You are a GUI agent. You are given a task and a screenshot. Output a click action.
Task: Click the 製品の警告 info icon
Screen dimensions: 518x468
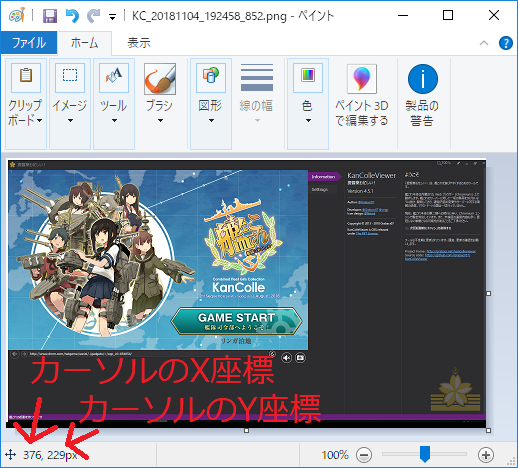point(422,95)
